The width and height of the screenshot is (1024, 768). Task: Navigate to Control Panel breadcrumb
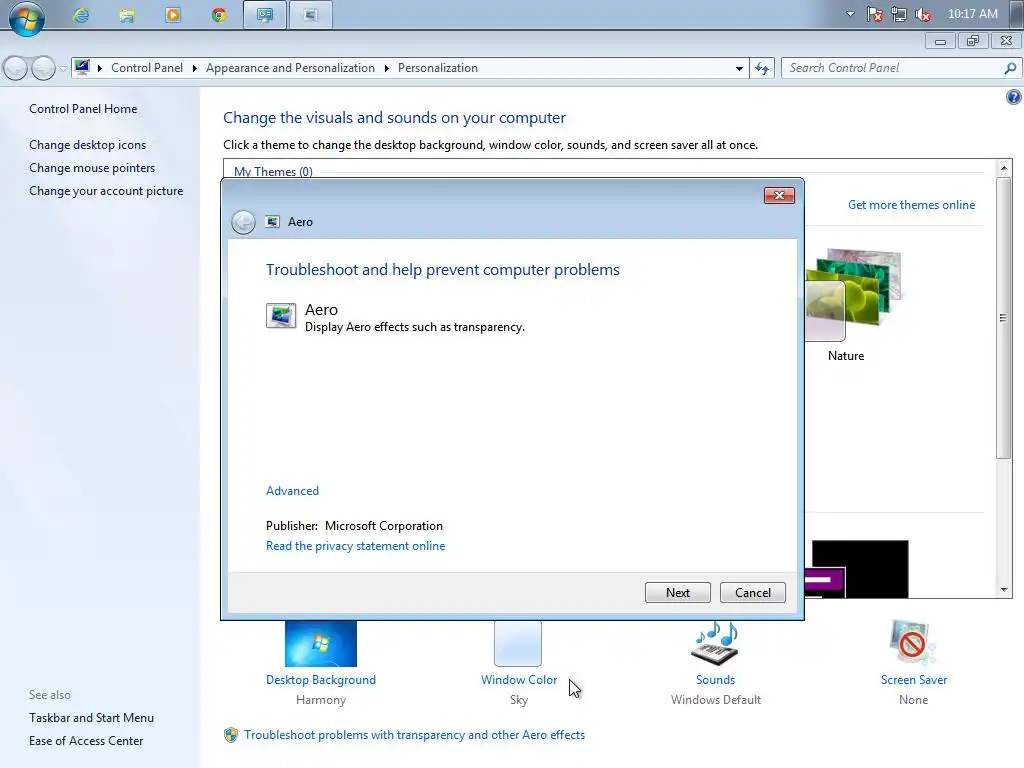147,68
